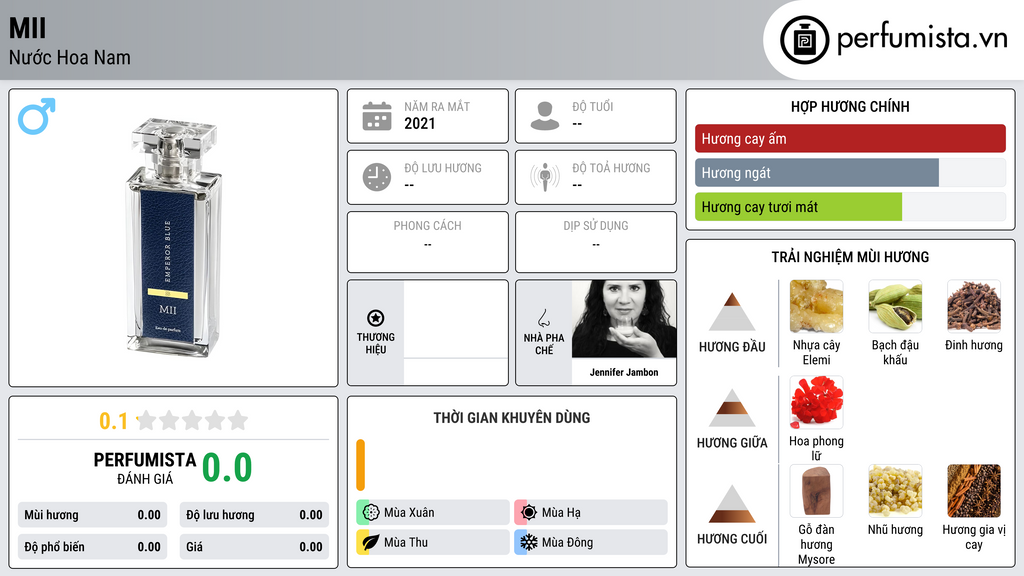The height and width of the screenshot is (576, 1024).
Task: Select the Mùa Đông season tag
Action: click(591, 542)
